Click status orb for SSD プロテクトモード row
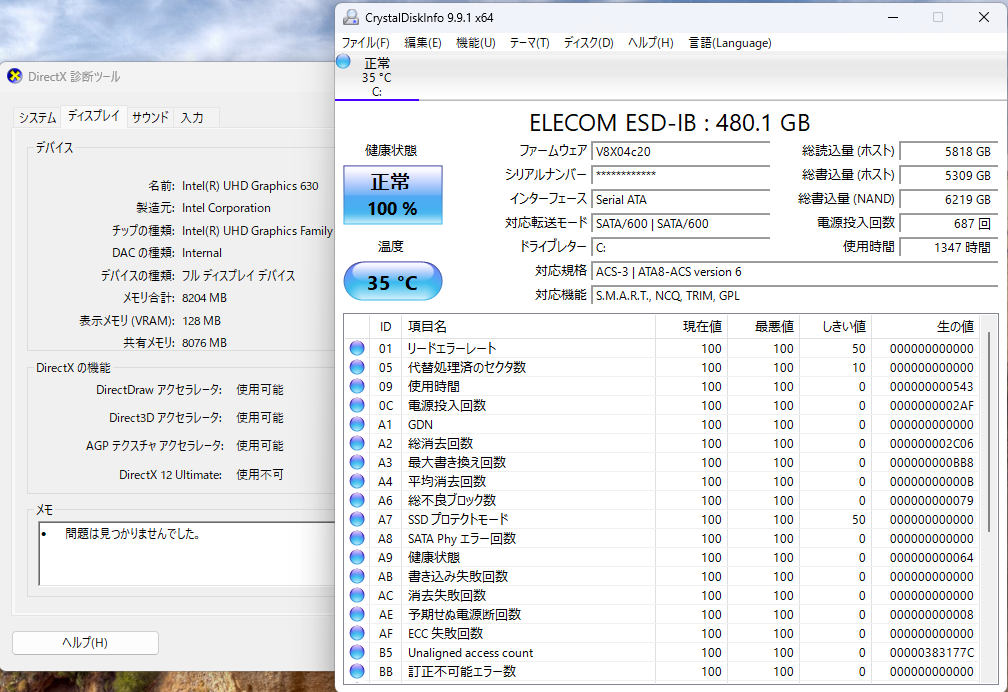This screenshot has height=692, width=1008. (357, 519)
